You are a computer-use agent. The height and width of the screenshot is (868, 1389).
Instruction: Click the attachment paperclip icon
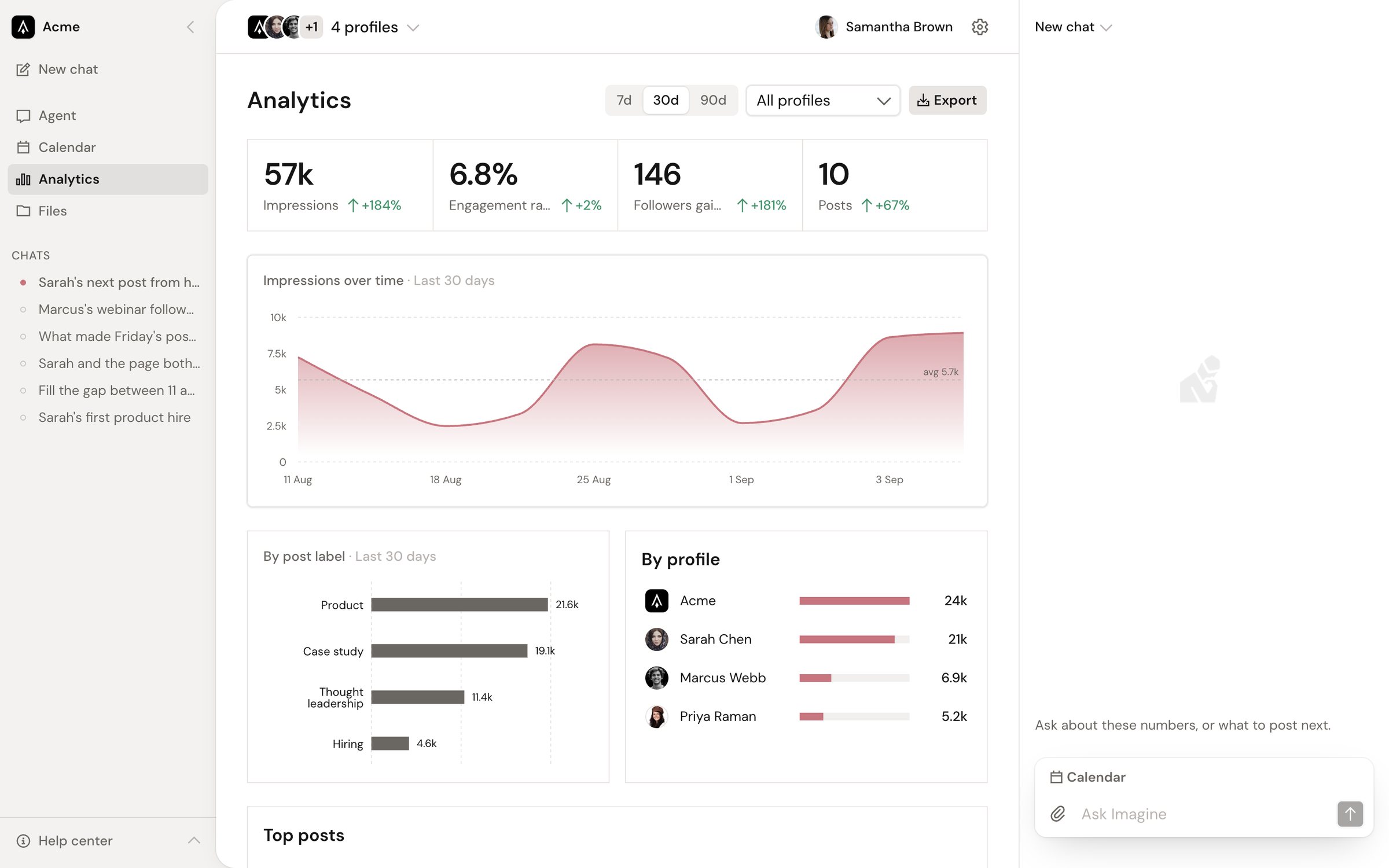[x=1058, y=814]
